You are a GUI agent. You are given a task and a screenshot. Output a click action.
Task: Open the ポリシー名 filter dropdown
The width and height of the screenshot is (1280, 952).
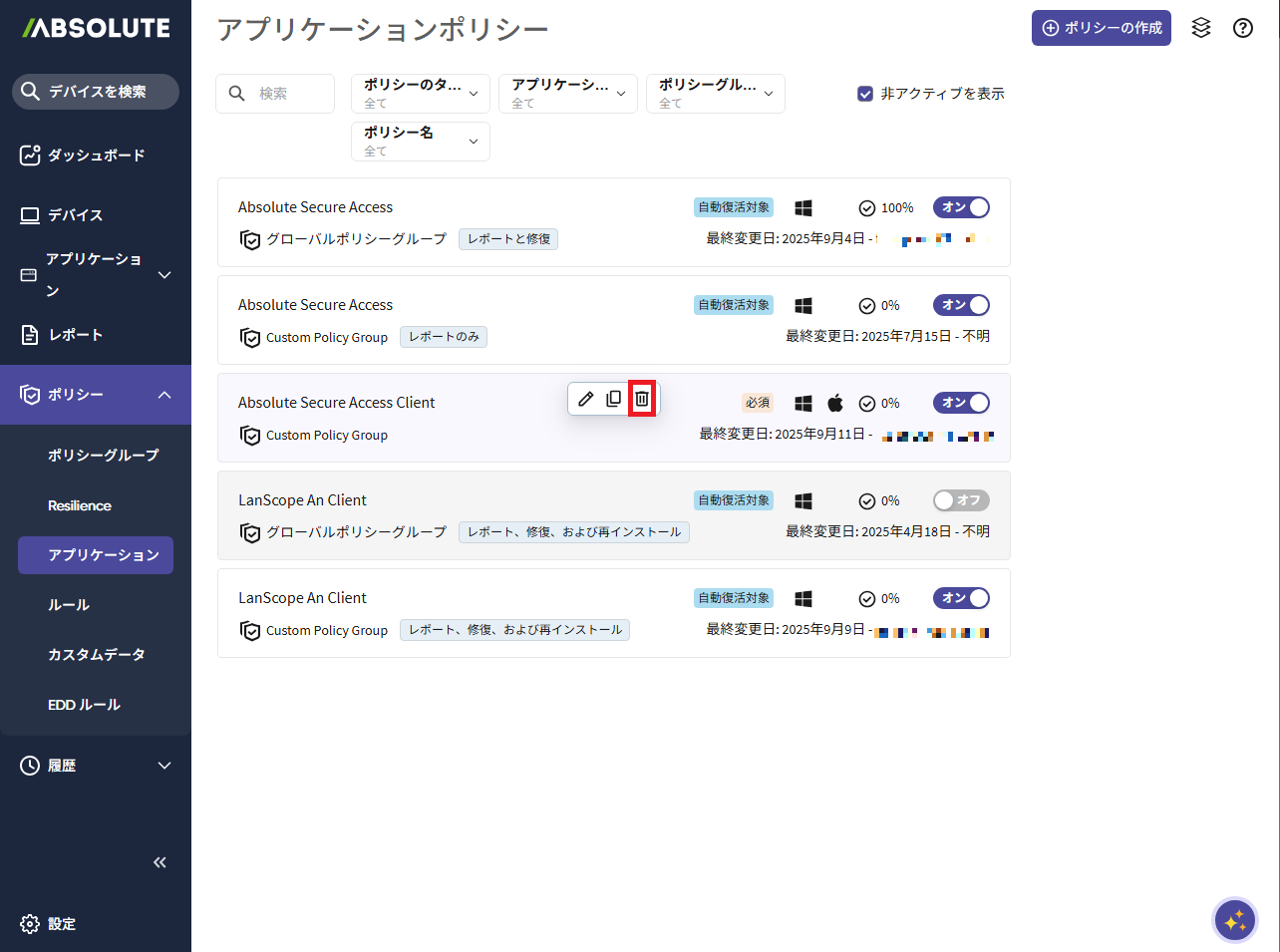[x=420, y=142]
